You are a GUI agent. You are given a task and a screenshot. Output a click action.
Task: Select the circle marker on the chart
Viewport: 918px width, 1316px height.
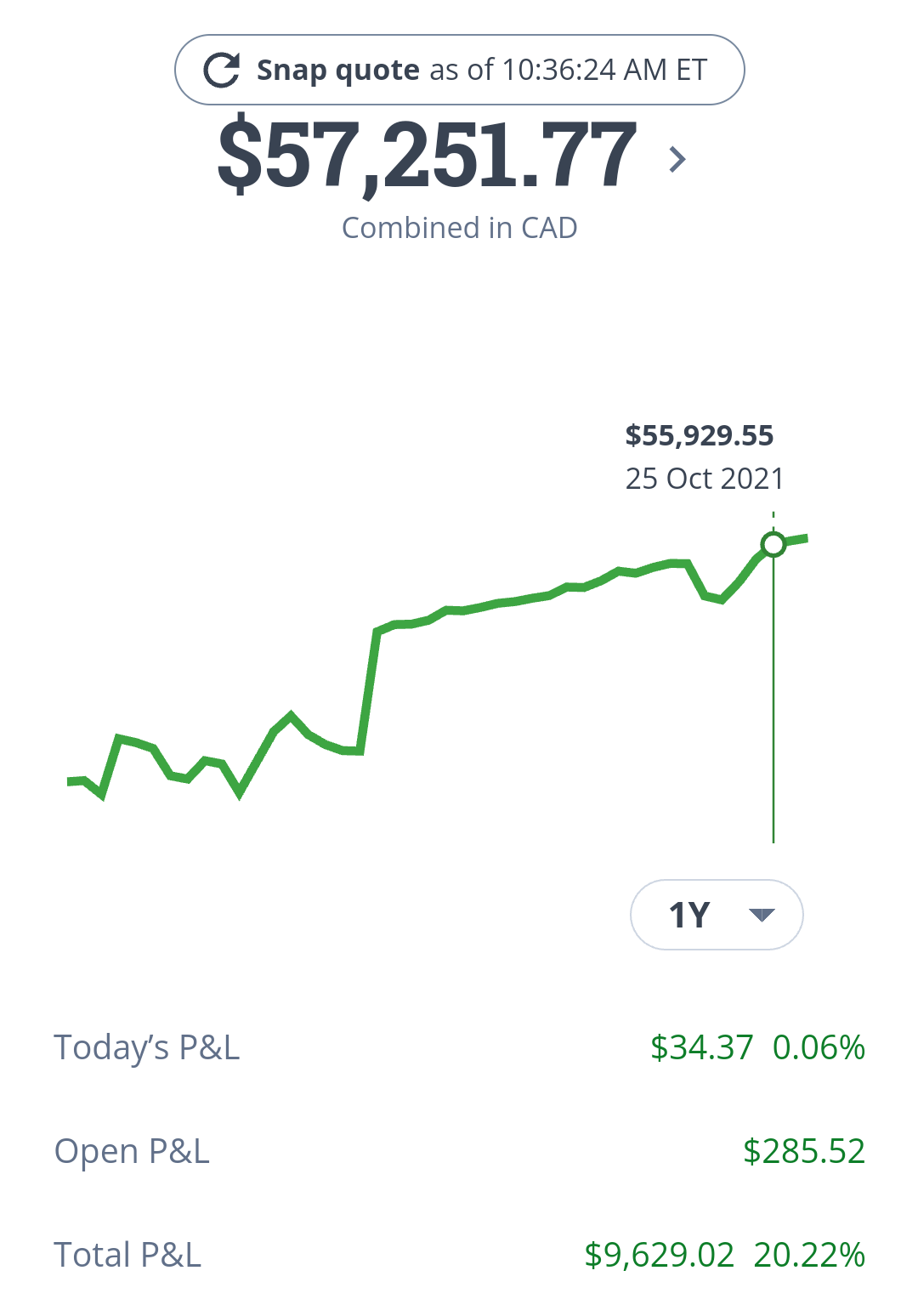point(773,544)
